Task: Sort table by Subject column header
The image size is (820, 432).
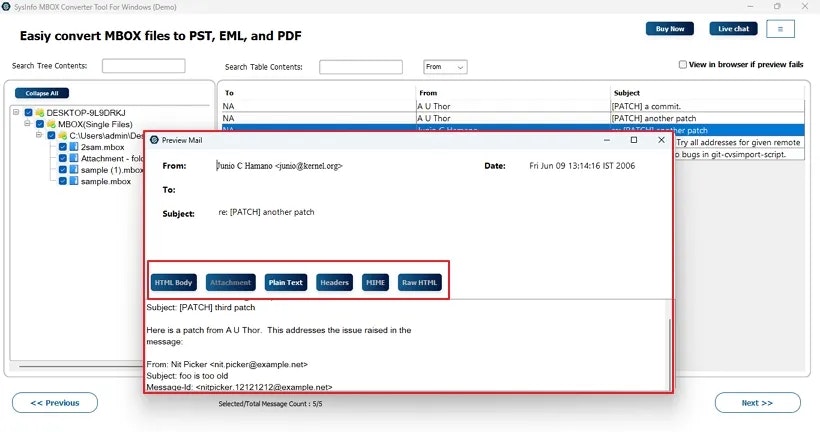Action: pos(627,93)
